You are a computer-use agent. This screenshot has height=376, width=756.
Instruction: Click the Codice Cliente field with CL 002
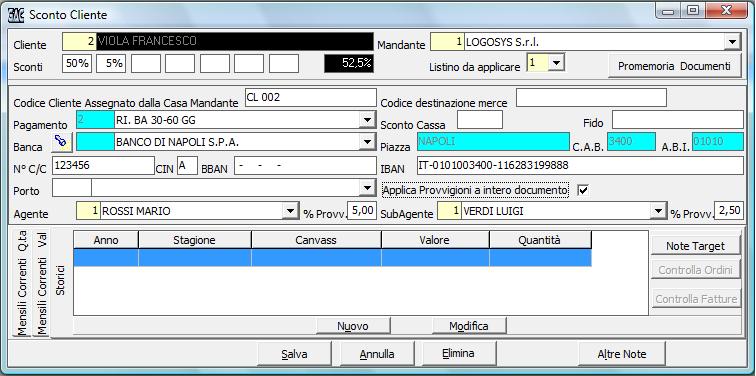click(310, 97)
